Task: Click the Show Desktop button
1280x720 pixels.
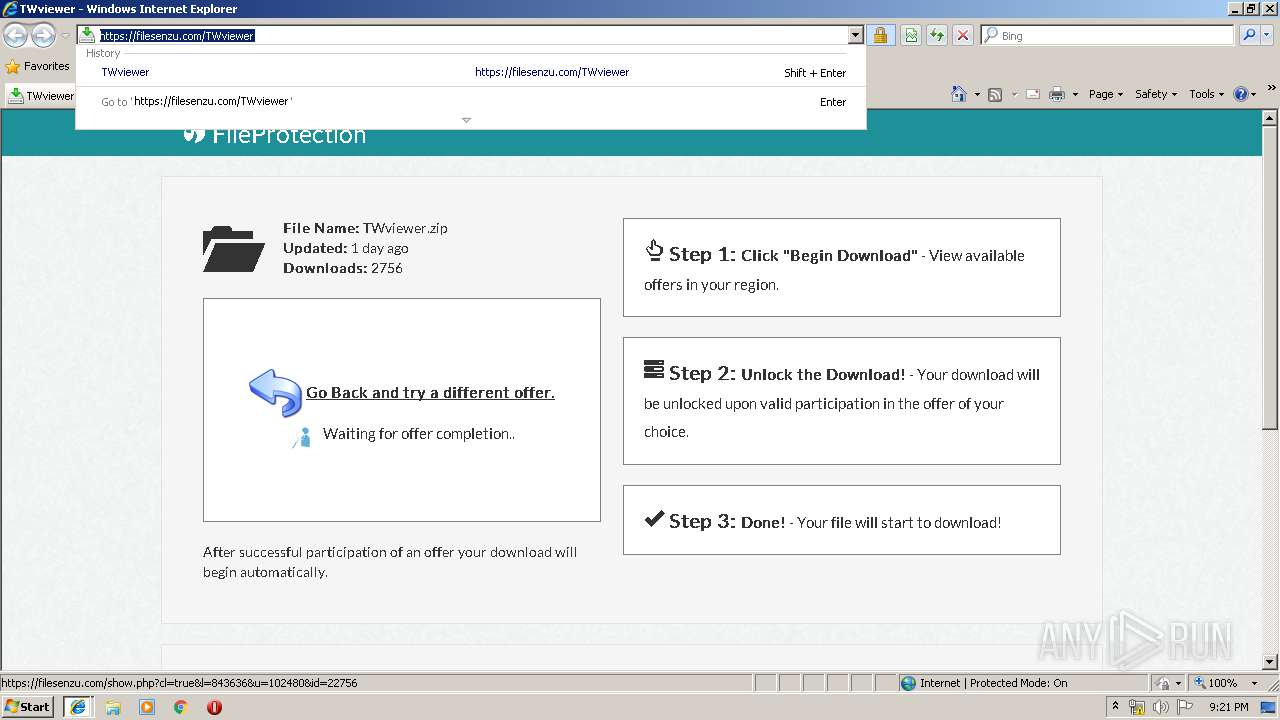Action: pos(1269,707)
